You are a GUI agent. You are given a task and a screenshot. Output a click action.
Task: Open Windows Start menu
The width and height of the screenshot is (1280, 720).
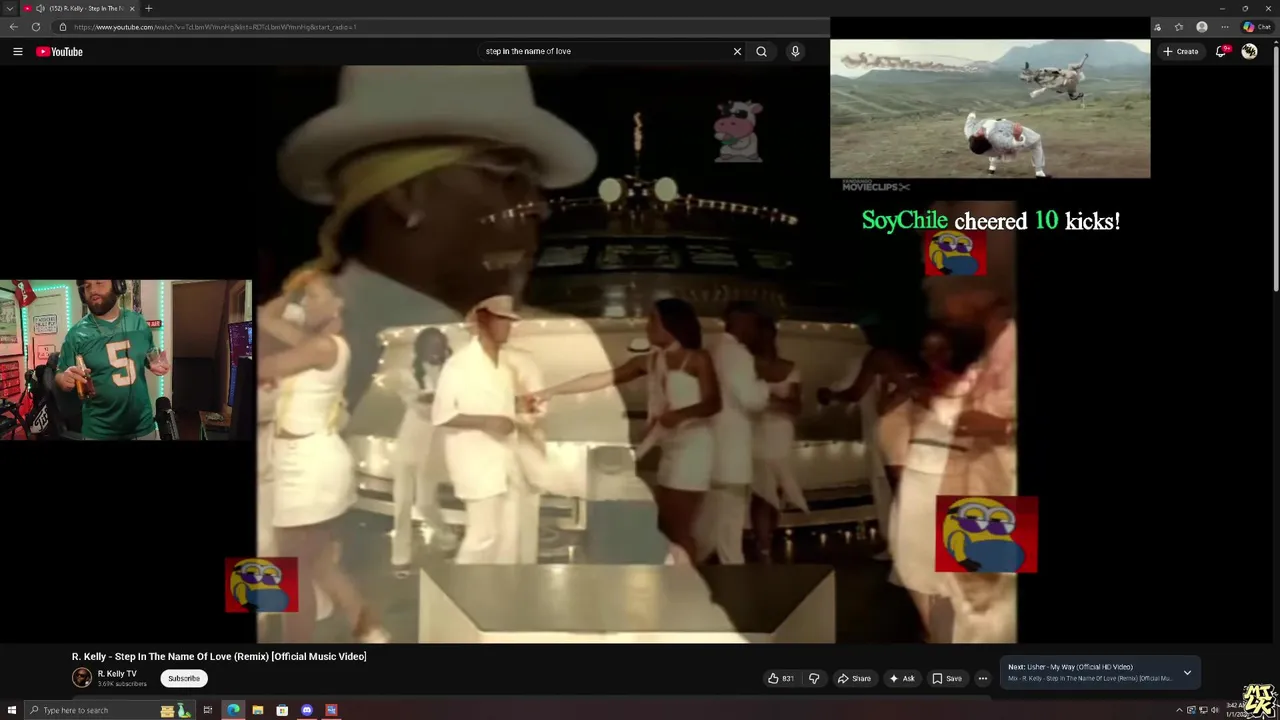click(x=12, y=710)
